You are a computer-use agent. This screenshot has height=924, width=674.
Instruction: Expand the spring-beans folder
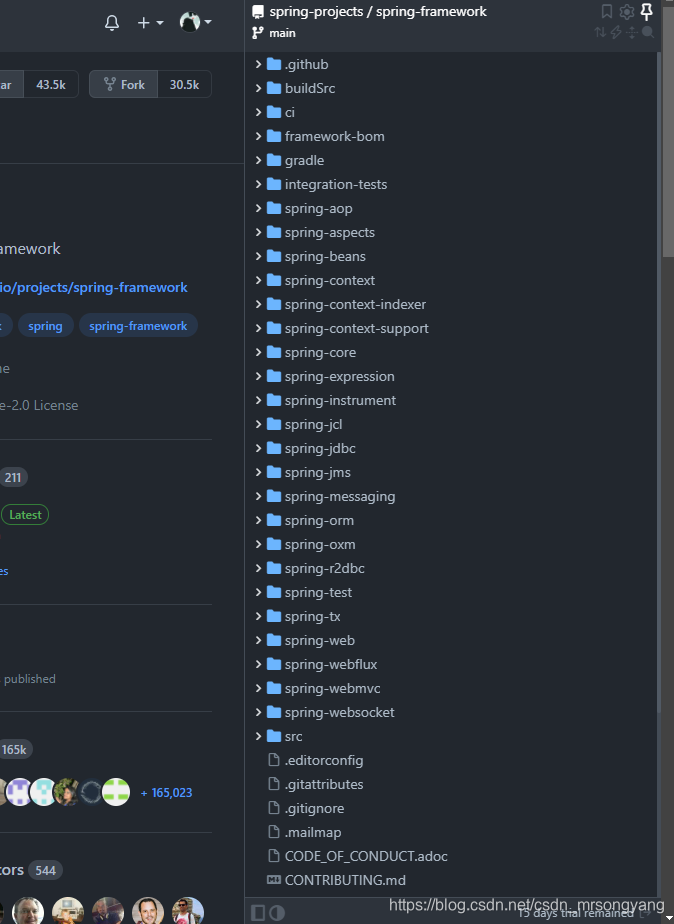259,256
